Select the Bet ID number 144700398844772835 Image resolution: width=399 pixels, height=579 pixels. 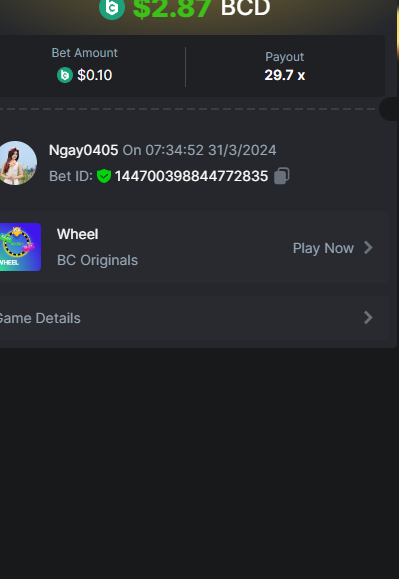192,176
